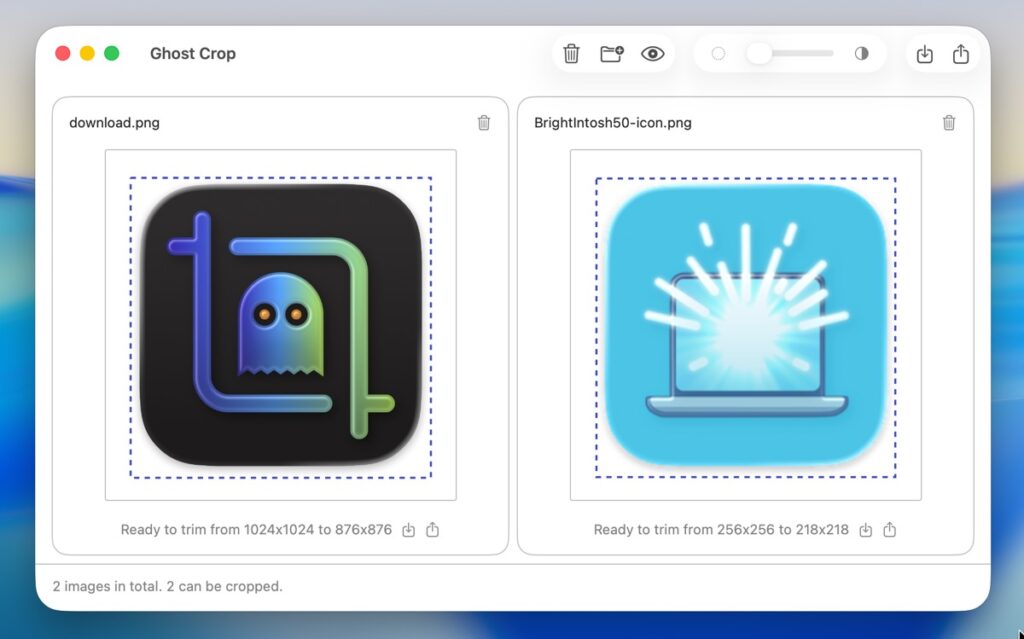The width and height of the screenshot is (1024, 639).
Task: Click the download.png file name label
Action: click(x=114, y=123)
